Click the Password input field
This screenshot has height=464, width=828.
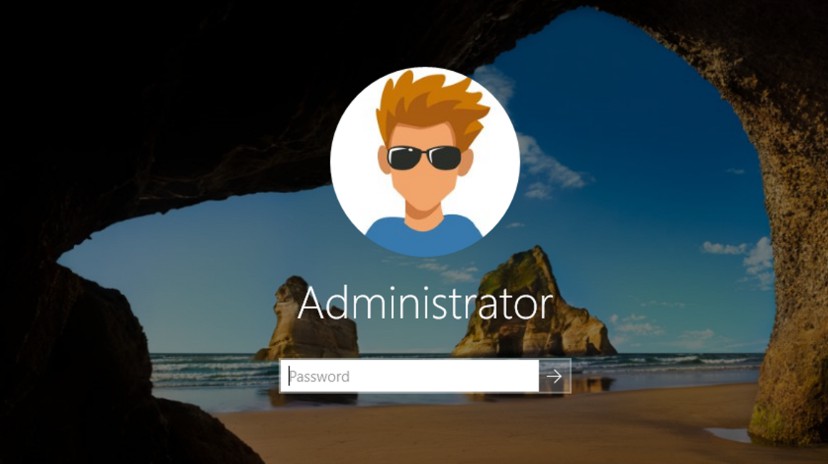pyautogui.click(x=409, y=376)
